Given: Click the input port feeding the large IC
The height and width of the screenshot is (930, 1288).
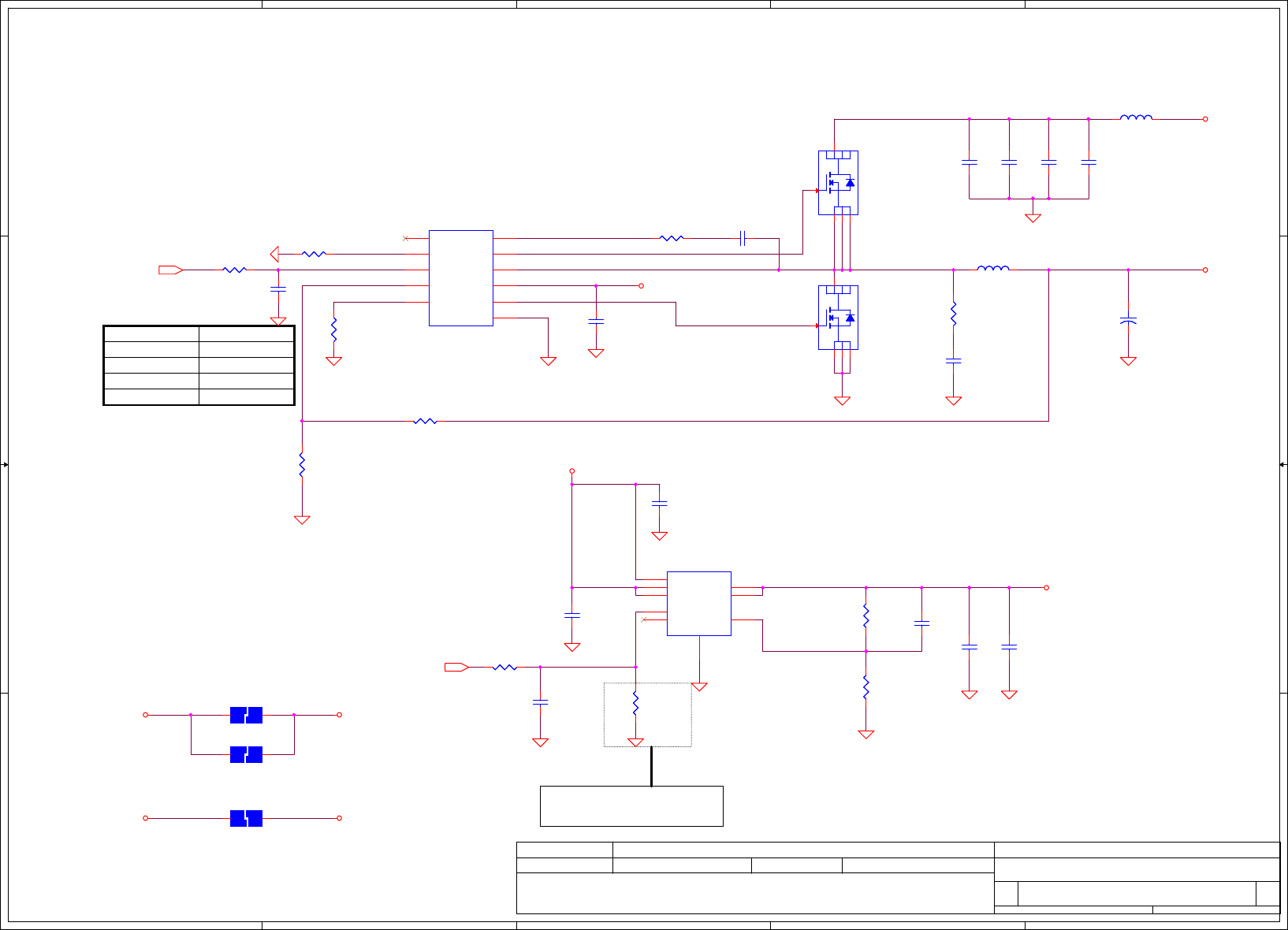Looking at the screenshot, I should coord(171,270).
